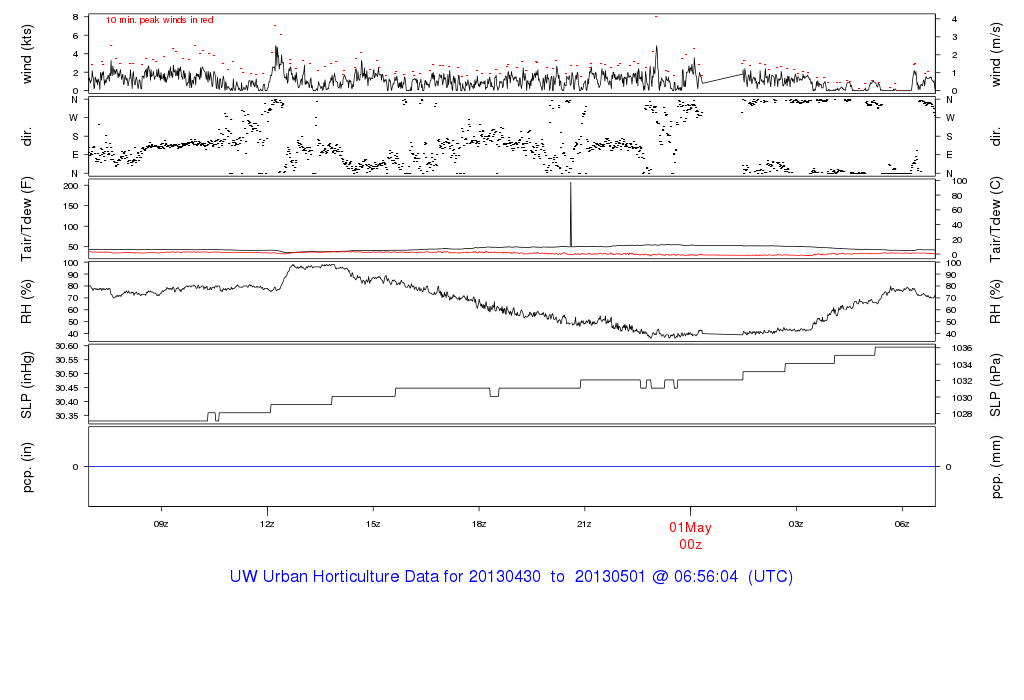Click the '1028' hPa tick value
Screen dimensions: 1024x700
[x=962, y=414]
